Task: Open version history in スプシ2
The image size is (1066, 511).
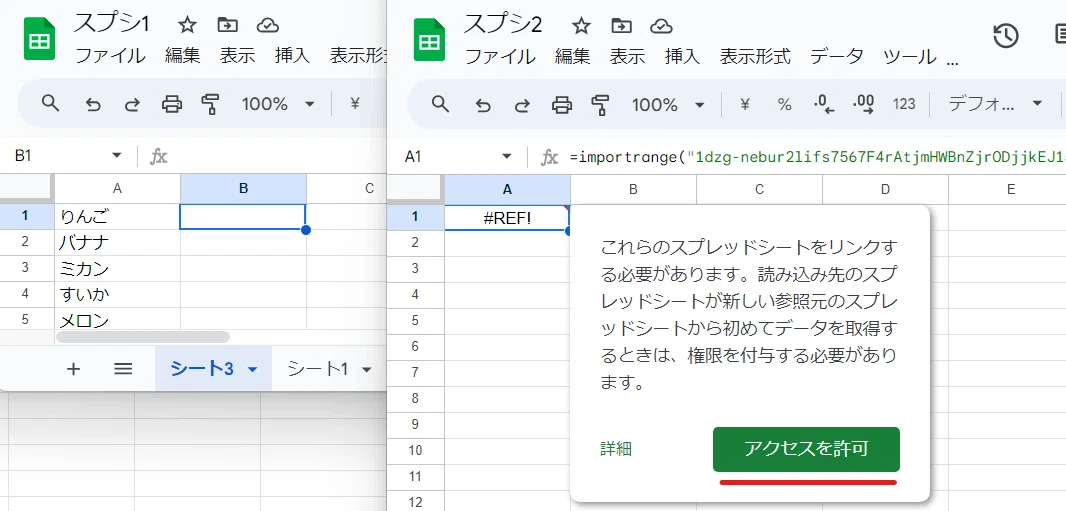Action: coord(1005,35)
